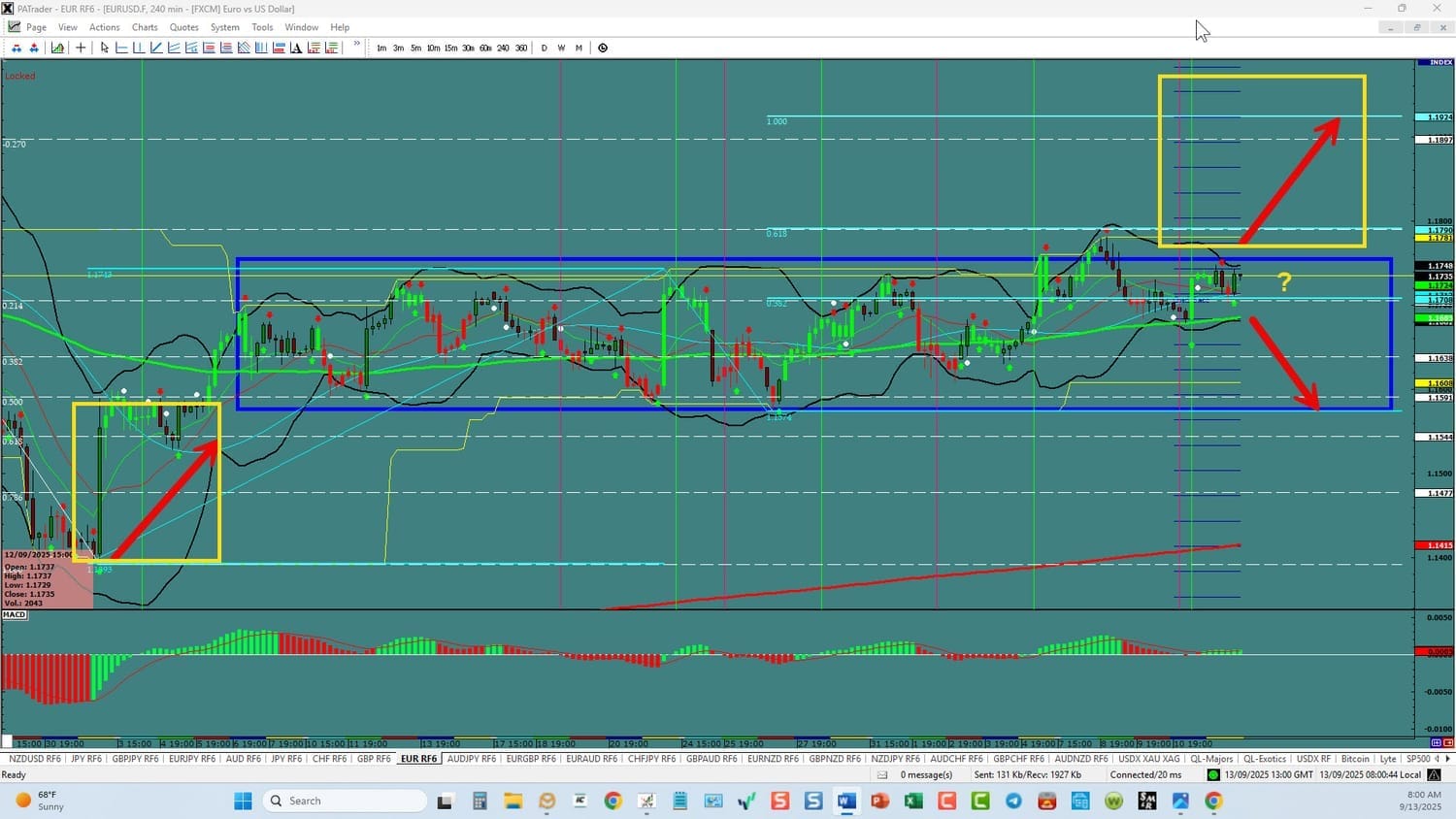1456x819 pixels.
Task: Click the green connection status indicator
Action: pos(1213,774)
